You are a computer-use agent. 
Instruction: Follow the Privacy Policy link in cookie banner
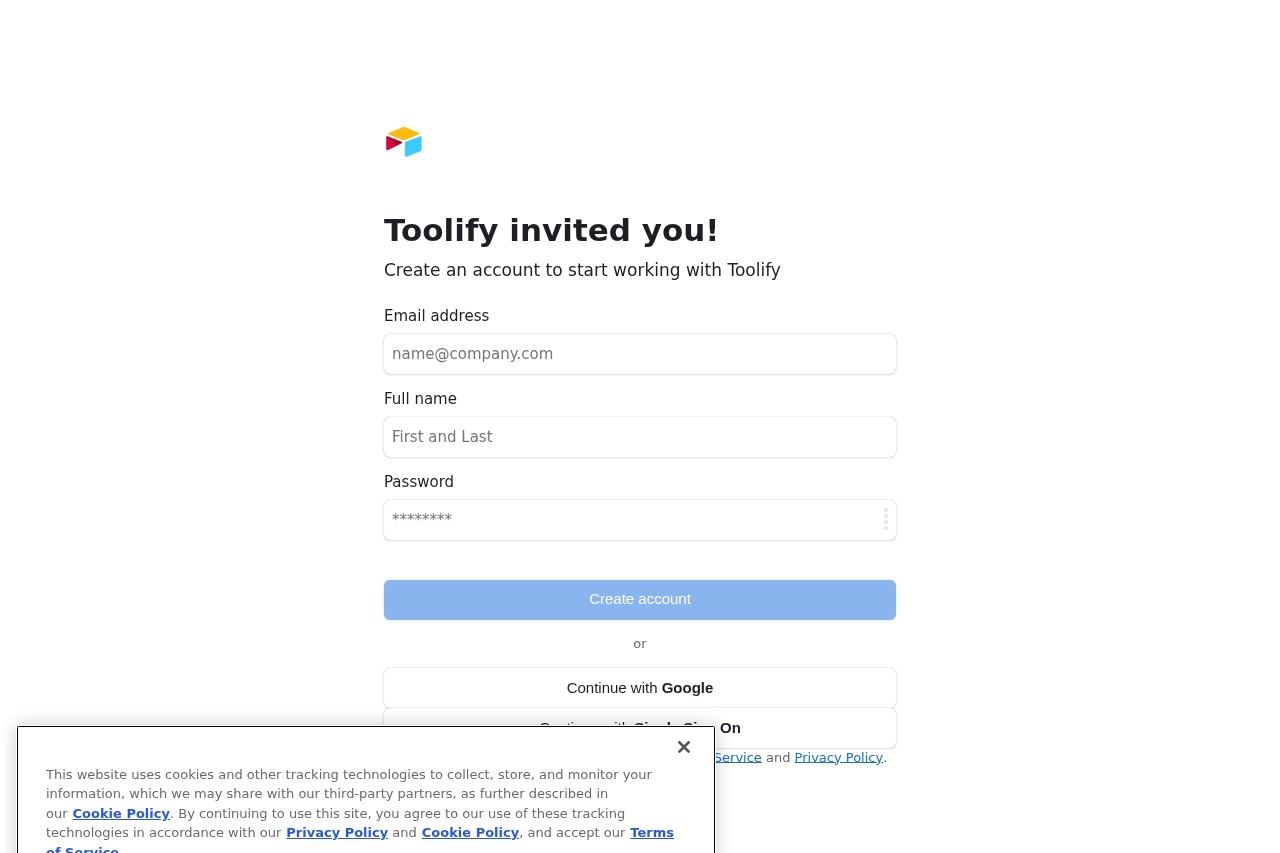point(337,833)
